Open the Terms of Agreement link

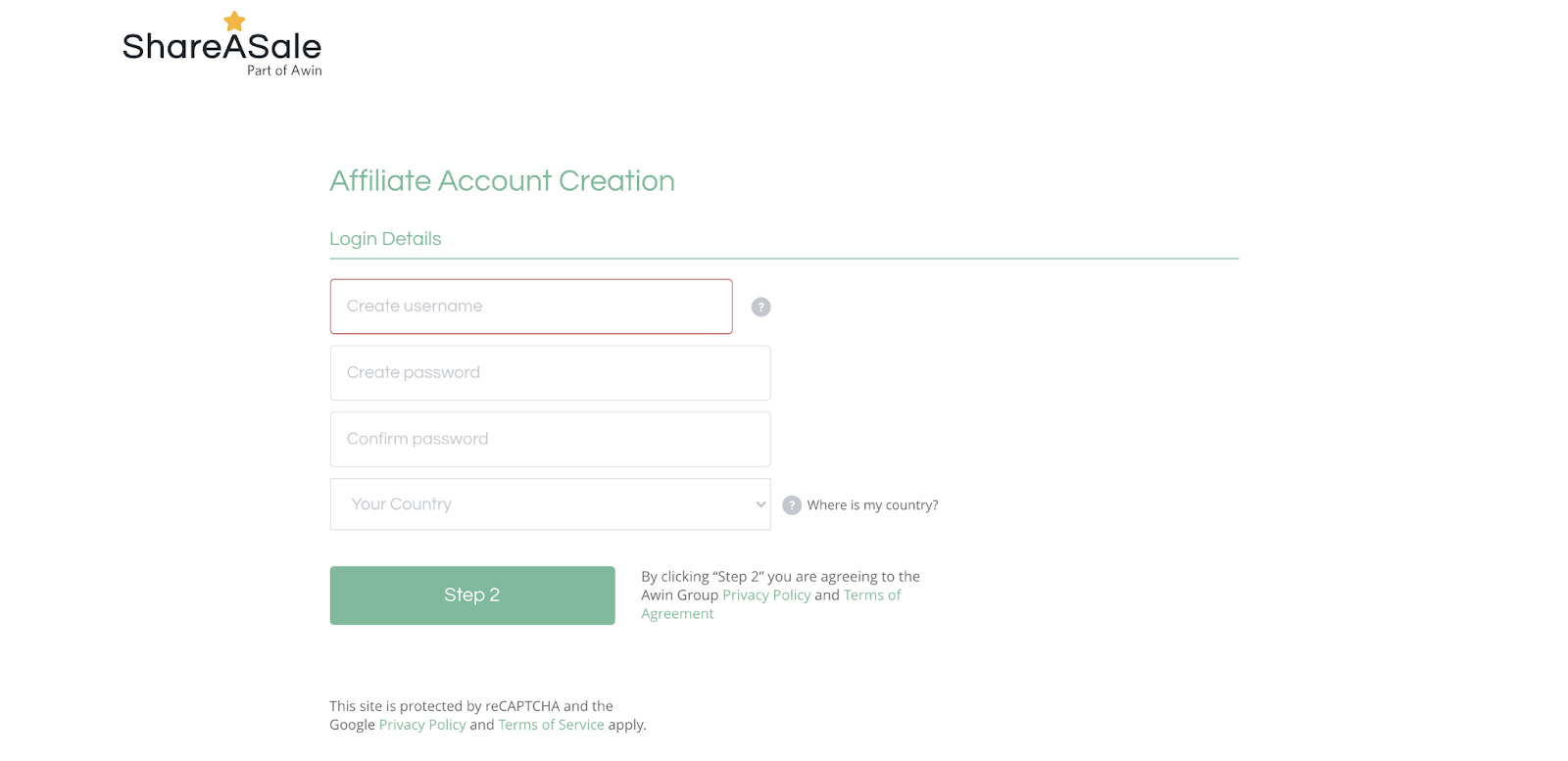[771, 604]
